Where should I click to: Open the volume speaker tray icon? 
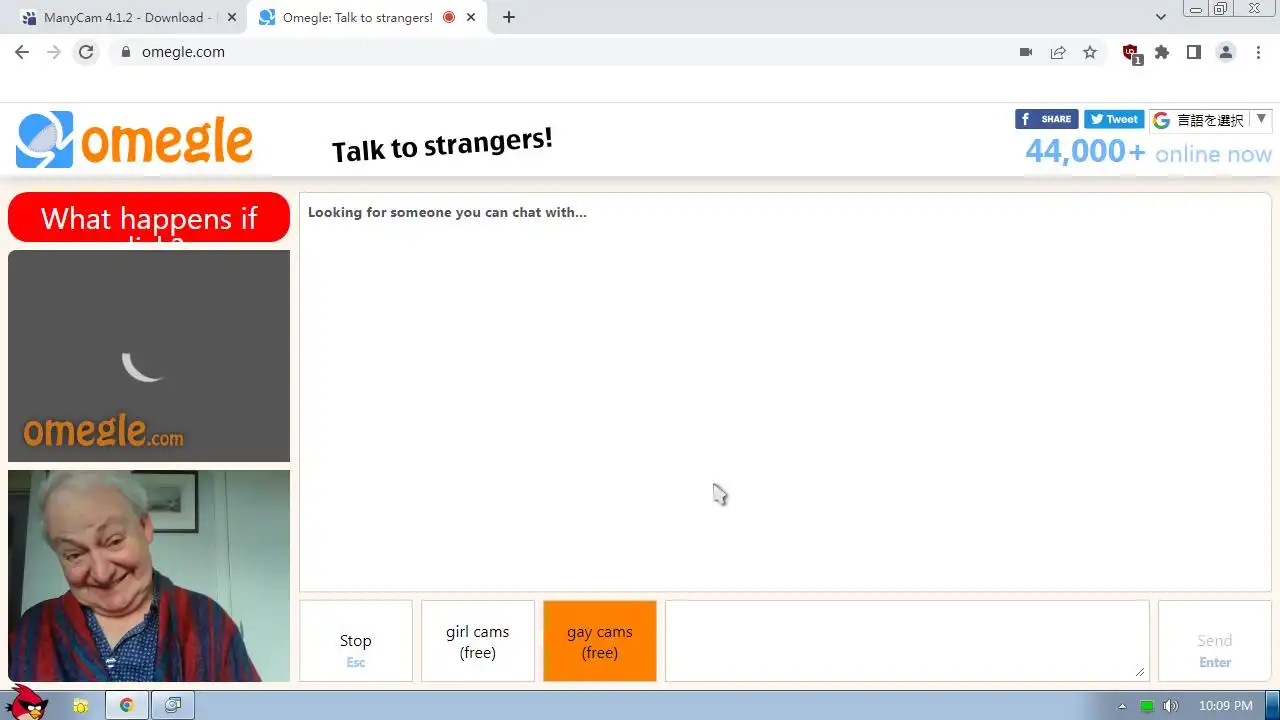coord(1171,706)
